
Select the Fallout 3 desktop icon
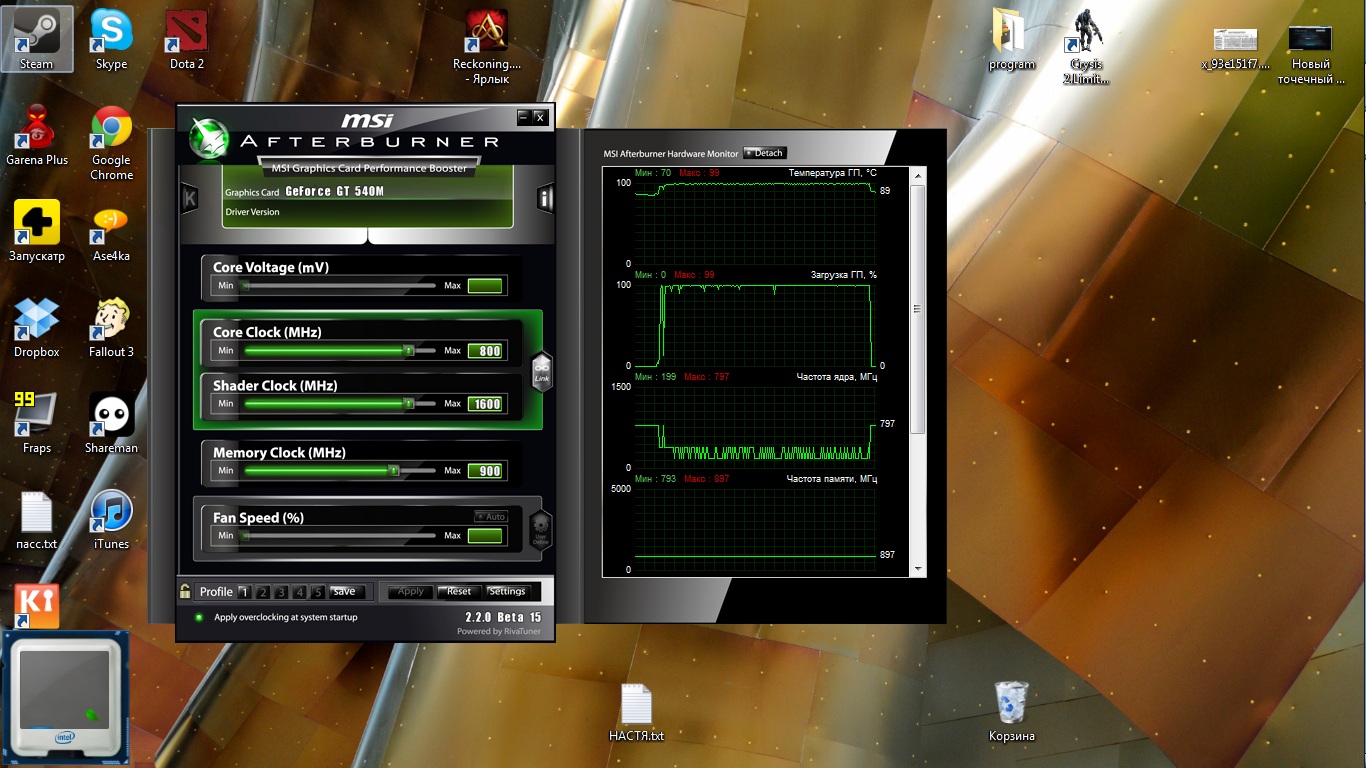(x=111, y=327)
